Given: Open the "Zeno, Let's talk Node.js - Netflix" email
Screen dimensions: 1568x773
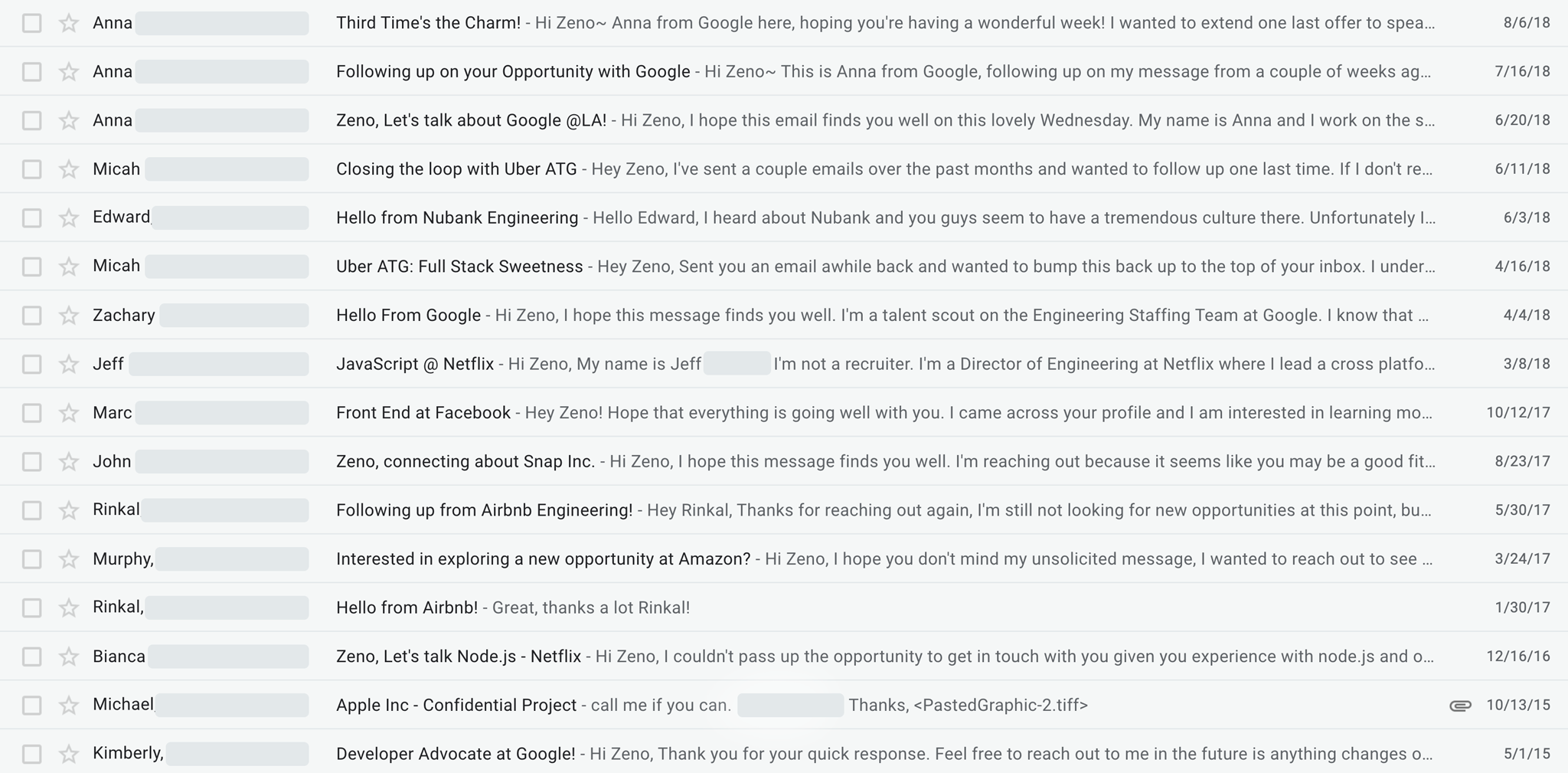Looking at the screenshot, I should click(x=457, y=656).
